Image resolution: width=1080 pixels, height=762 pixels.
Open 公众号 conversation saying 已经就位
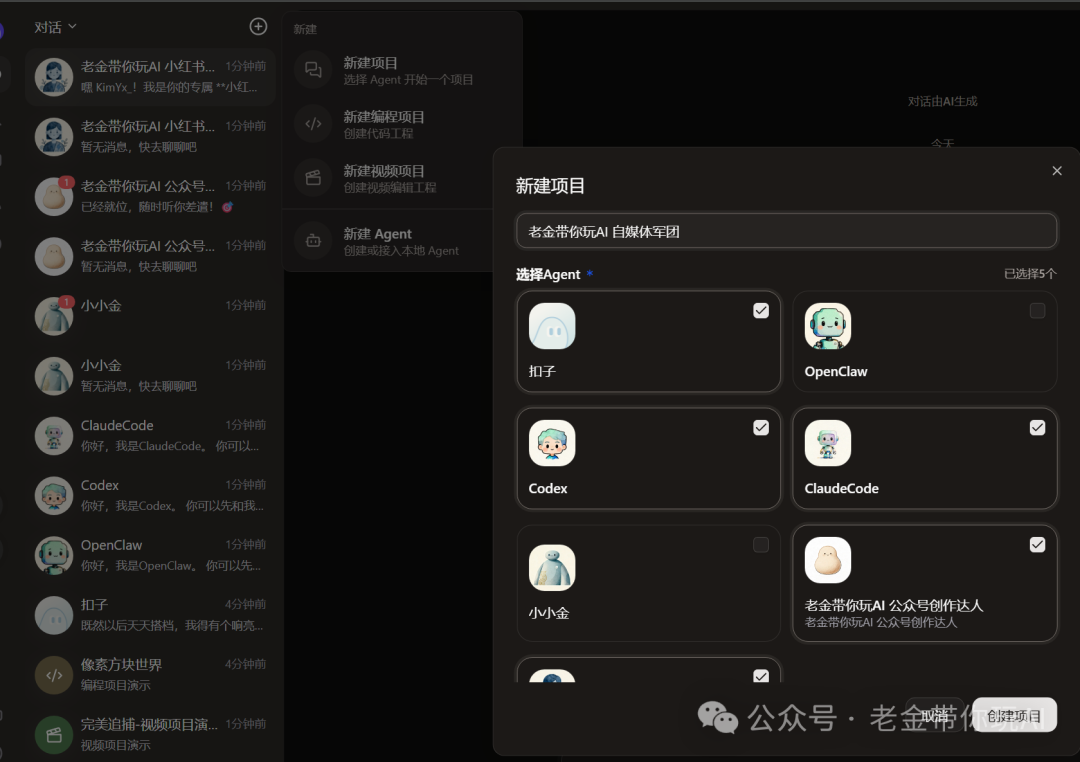[x=150, y=196]
